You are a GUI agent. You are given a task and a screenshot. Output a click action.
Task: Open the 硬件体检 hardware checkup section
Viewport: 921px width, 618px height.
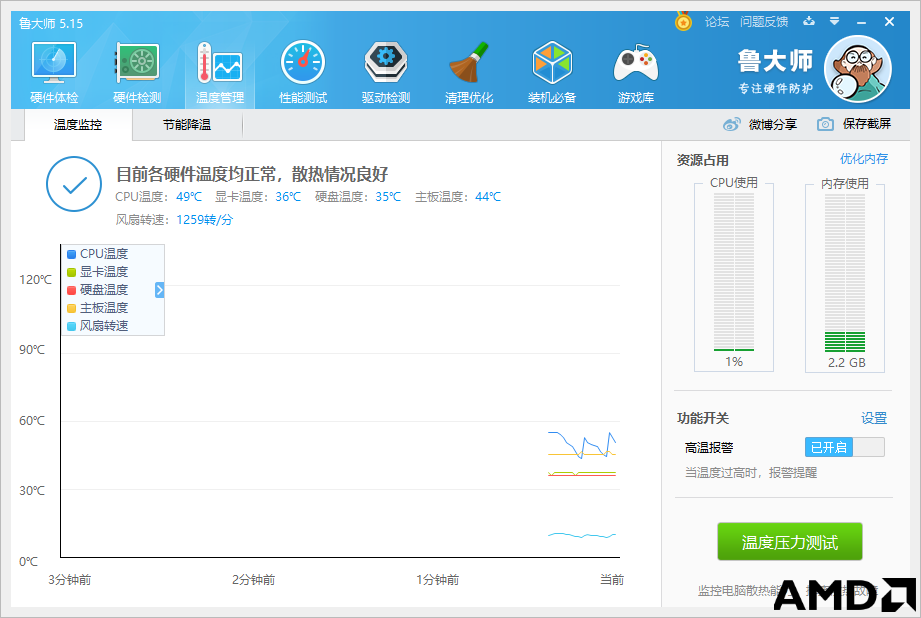point(54,73)
